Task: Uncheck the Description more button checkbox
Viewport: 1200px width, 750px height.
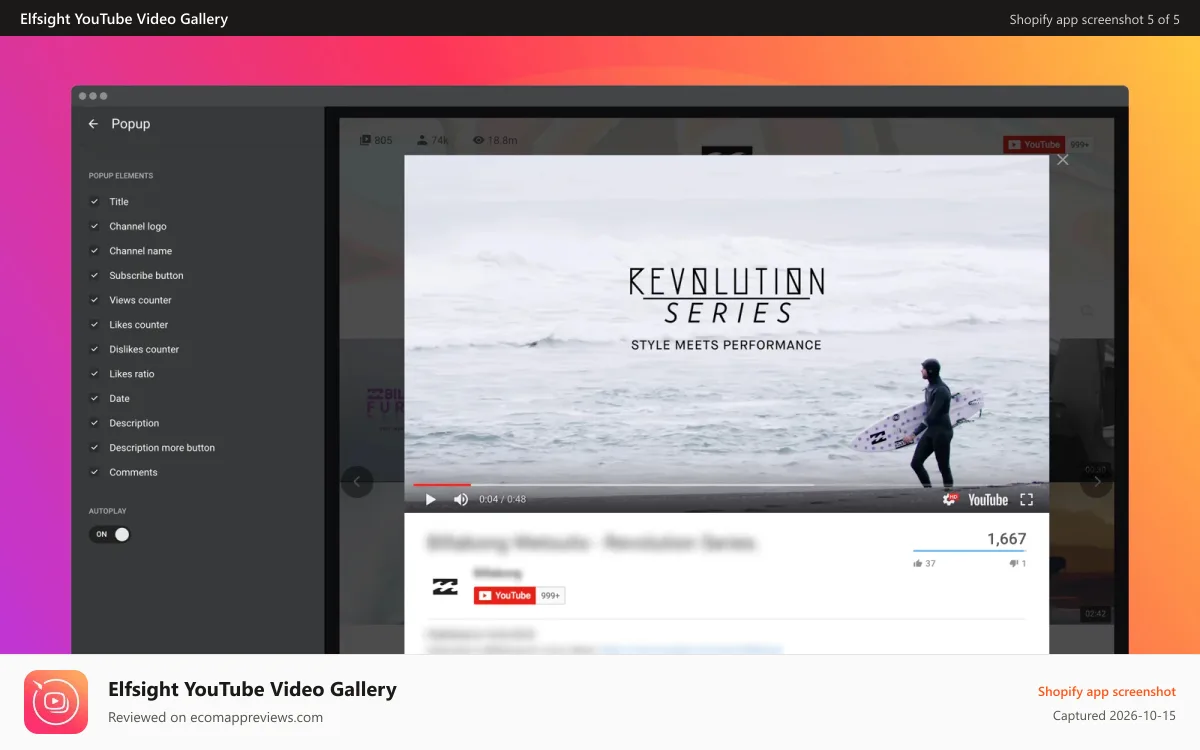Action: click(95, 448)
